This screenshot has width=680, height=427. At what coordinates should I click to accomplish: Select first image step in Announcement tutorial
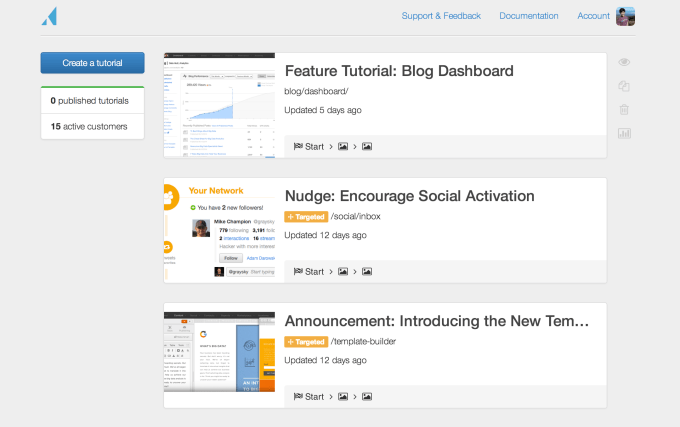click(x=343, y=397)
